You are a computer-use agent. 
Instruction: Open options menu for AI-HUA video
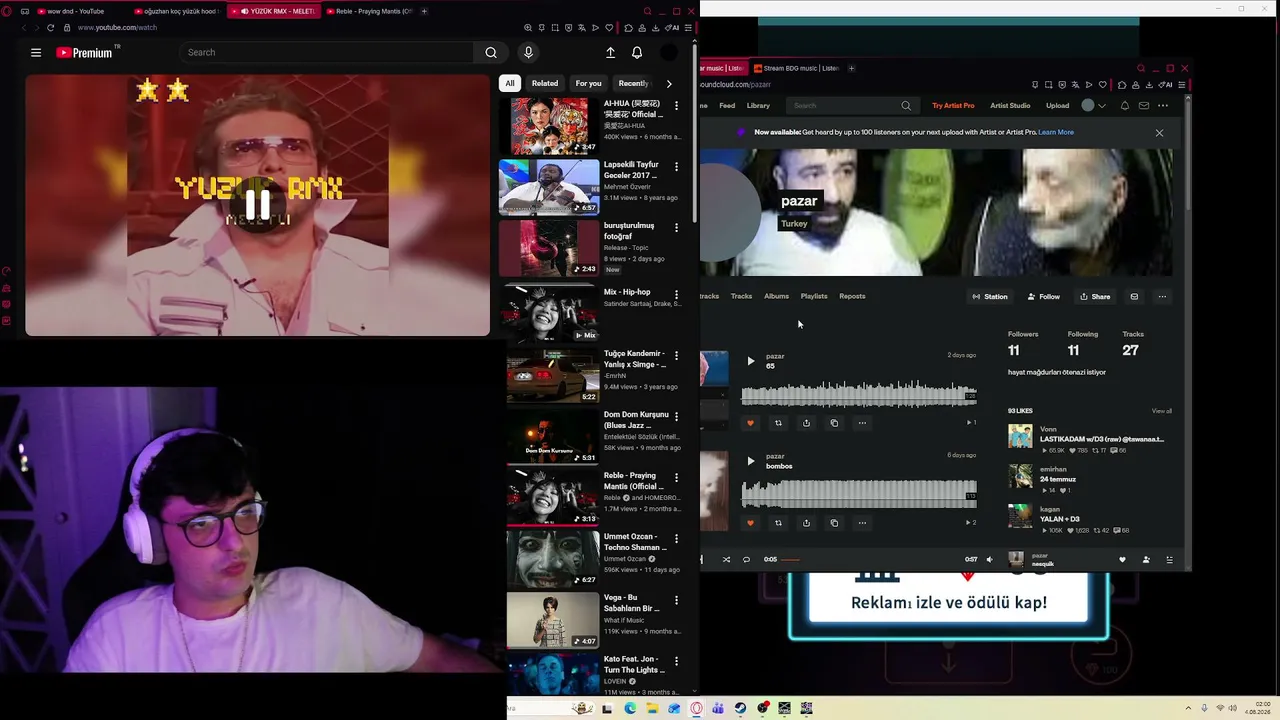676,106
